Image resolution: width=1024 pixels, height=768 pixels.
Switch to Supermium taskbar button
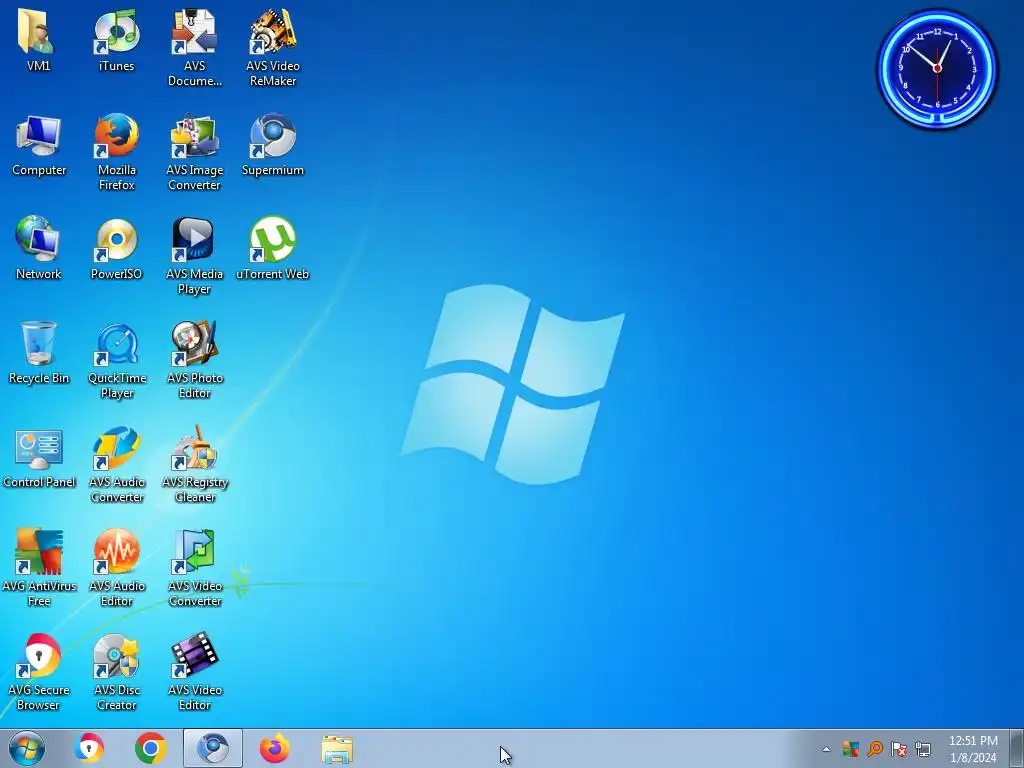(x=213, y=748)
